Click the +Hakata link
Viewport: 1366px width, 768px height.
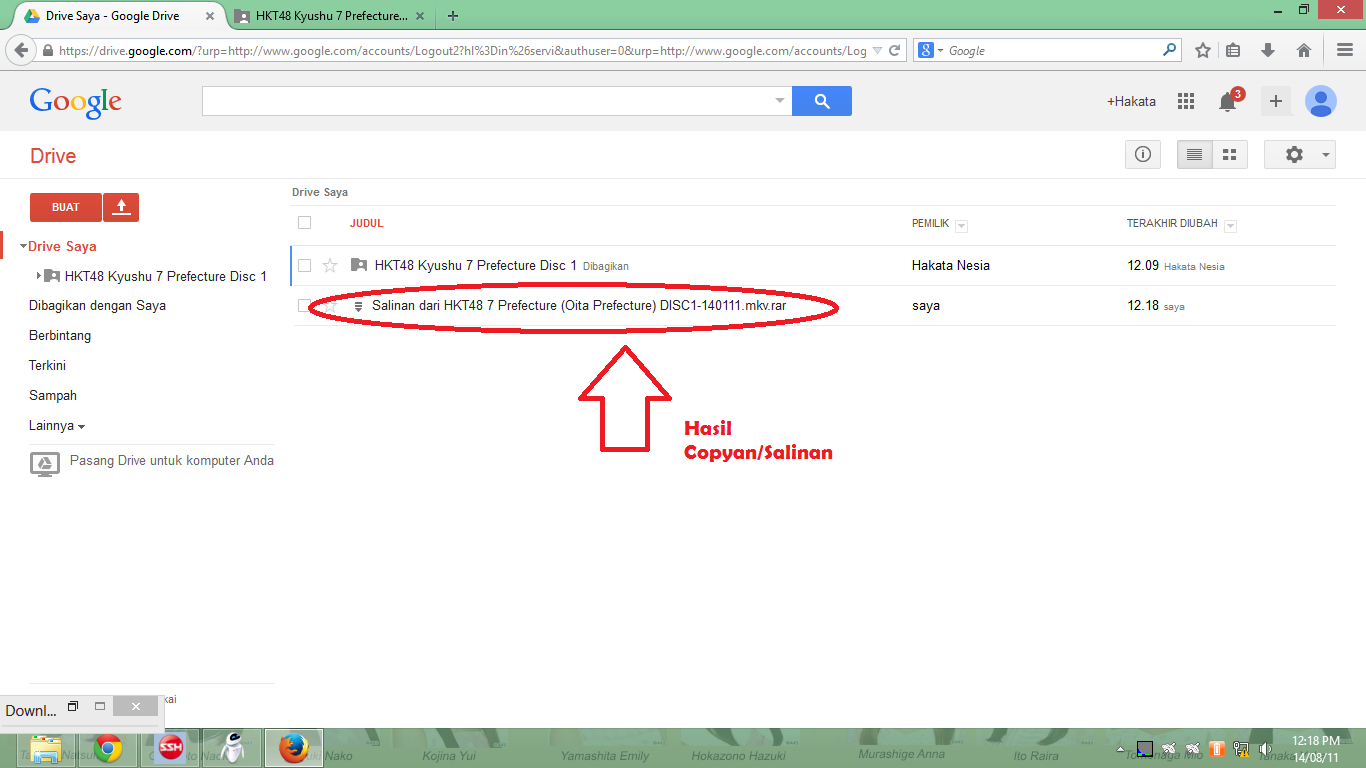pyautogui.click(x=1131, y=101)
